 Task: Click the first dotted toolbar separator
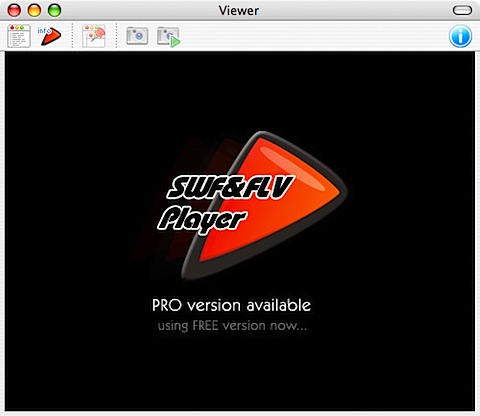[x=72, y=36]
